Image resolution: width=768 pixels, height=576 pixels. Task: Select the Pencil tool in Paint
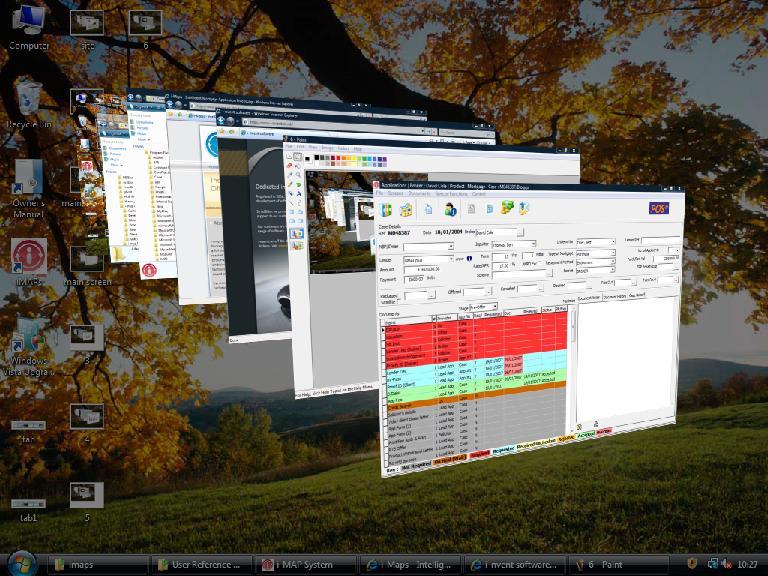click(x=290, y=184)
